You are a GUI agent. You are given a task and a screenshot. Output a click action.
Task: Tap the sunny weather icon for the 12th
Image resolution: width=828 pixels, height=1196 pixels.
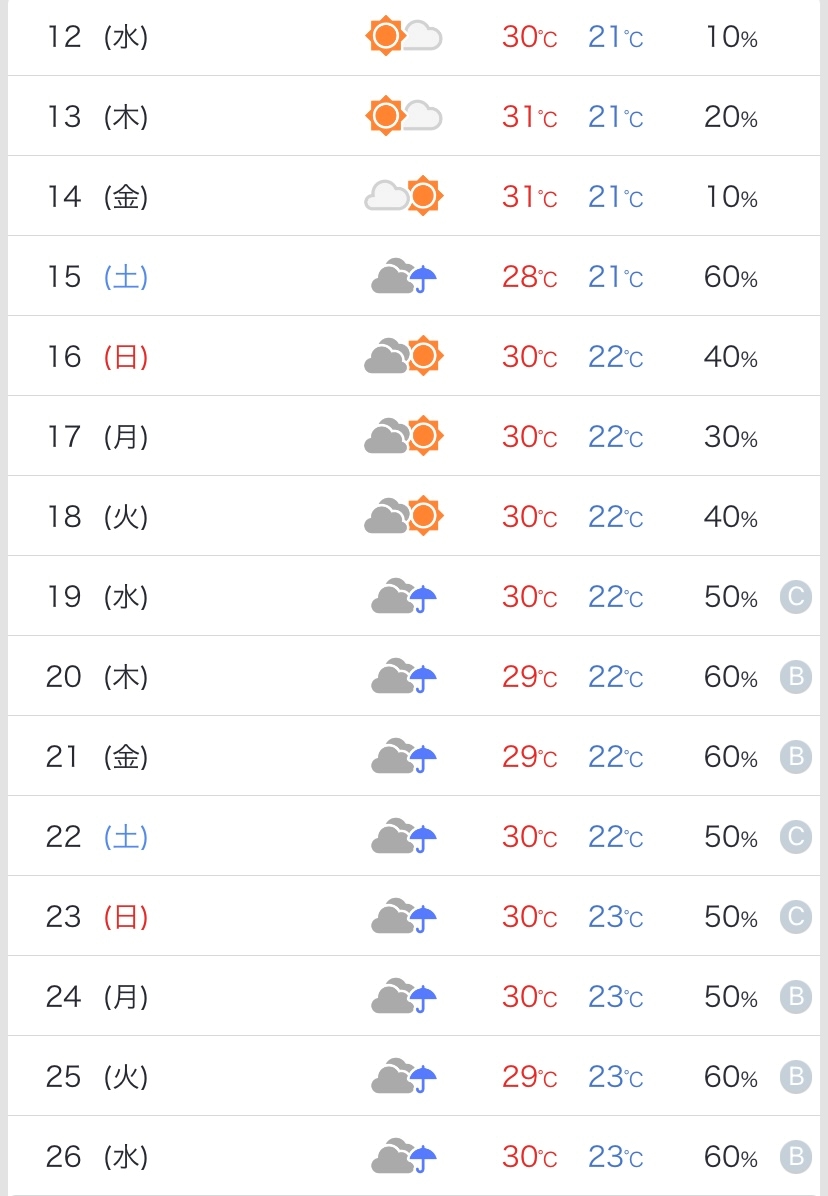point(404,36)
